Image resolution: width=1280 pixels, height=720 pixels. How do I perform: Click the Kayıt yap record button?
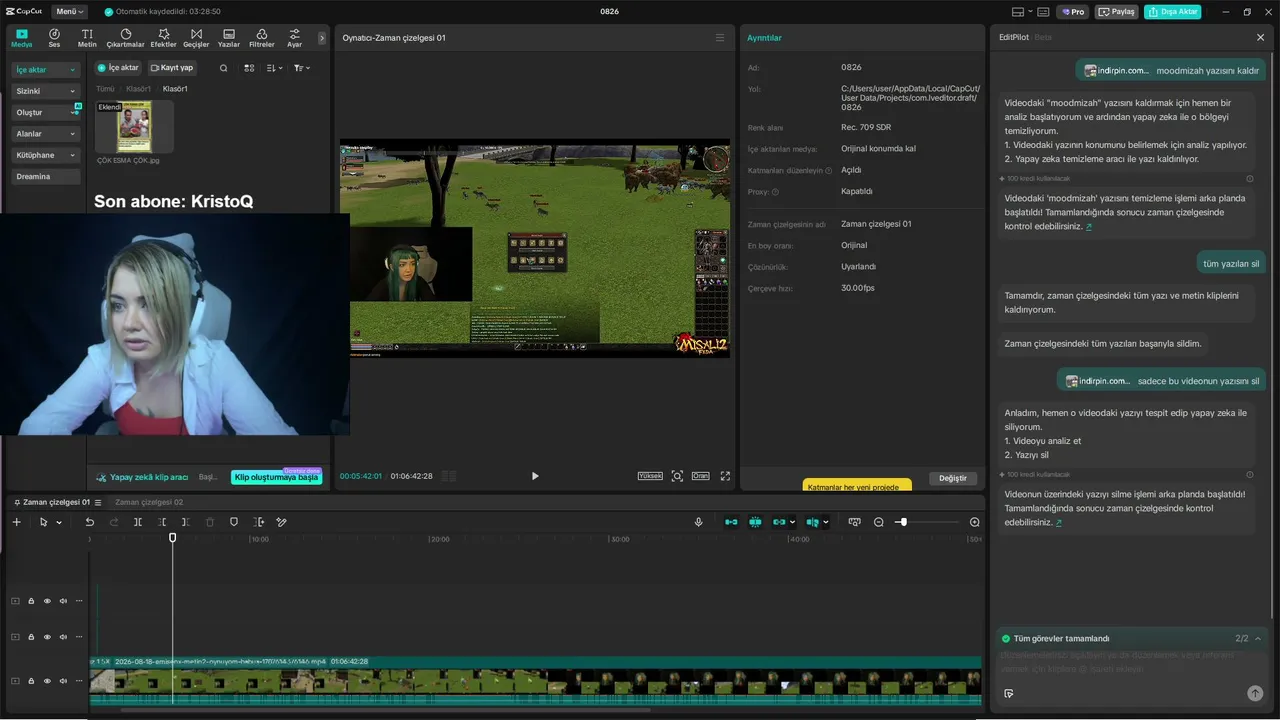[172, 68]
